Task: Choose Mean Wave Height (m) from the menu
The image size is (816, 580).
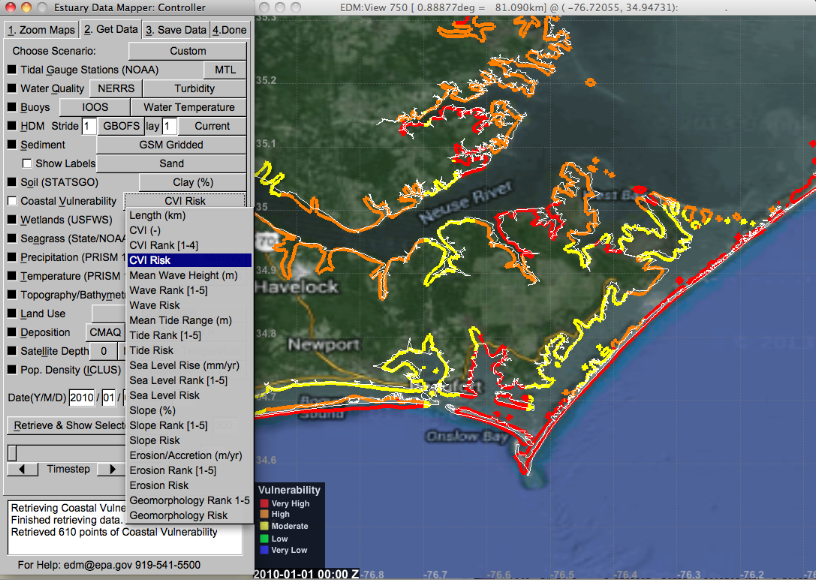Action: click(183, 275)
